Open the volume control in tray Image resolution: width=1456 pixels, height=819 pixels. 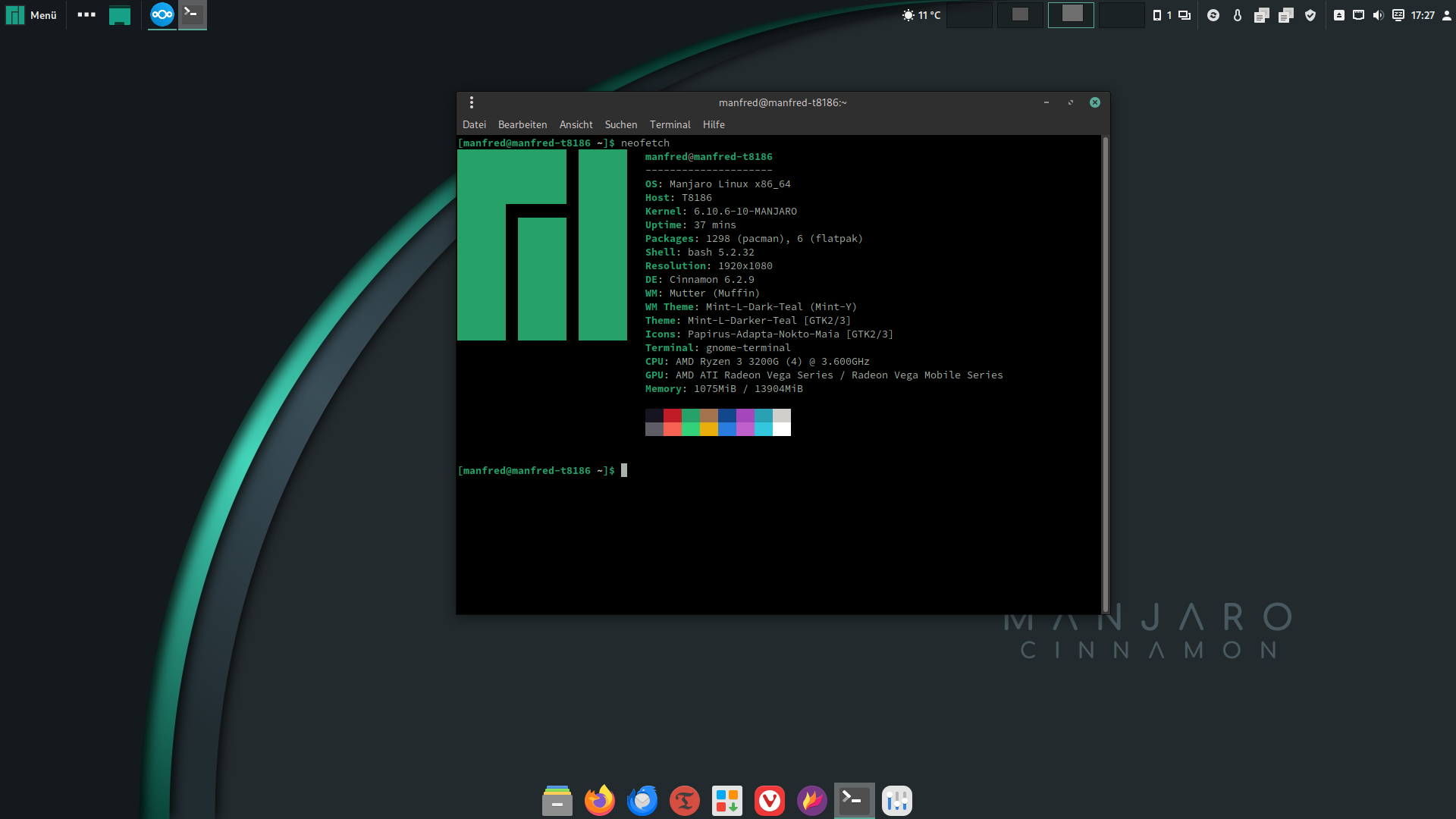[1378, 15]
